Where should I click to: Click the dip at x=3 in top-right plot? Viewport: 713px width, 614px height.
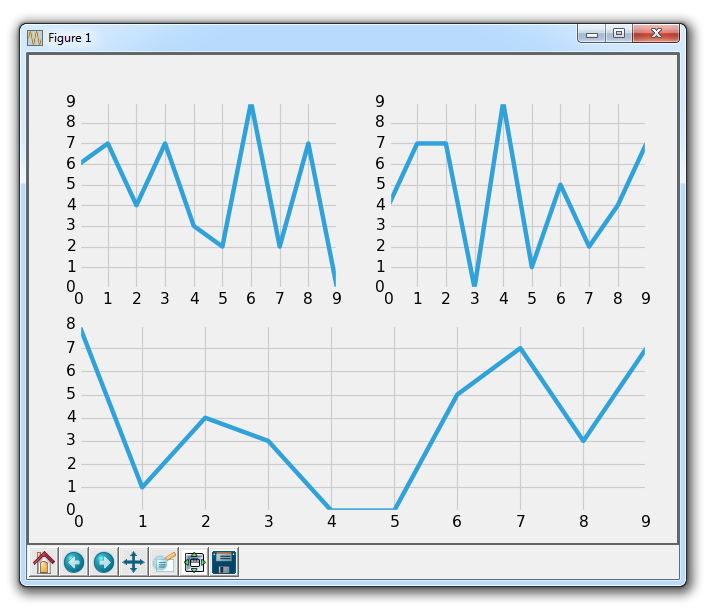click(475, 286)
